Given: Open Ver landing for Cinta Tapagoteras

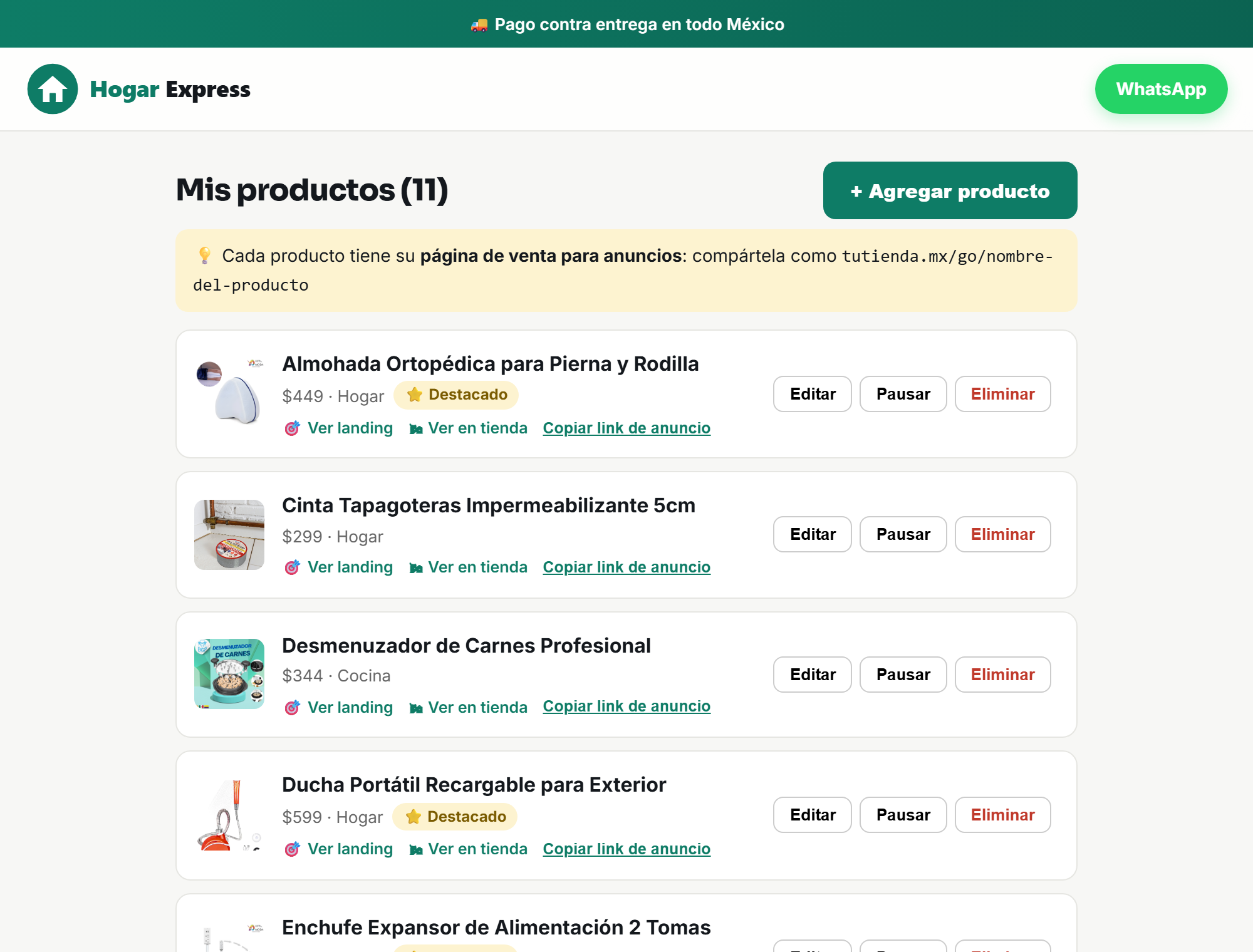Looking at the screenshot, I should [350, 567].
